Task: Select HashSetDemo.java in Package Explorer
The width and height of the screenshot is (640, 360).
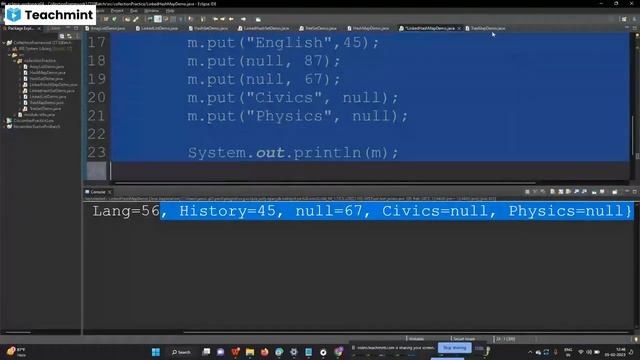Action: point(43,78)
